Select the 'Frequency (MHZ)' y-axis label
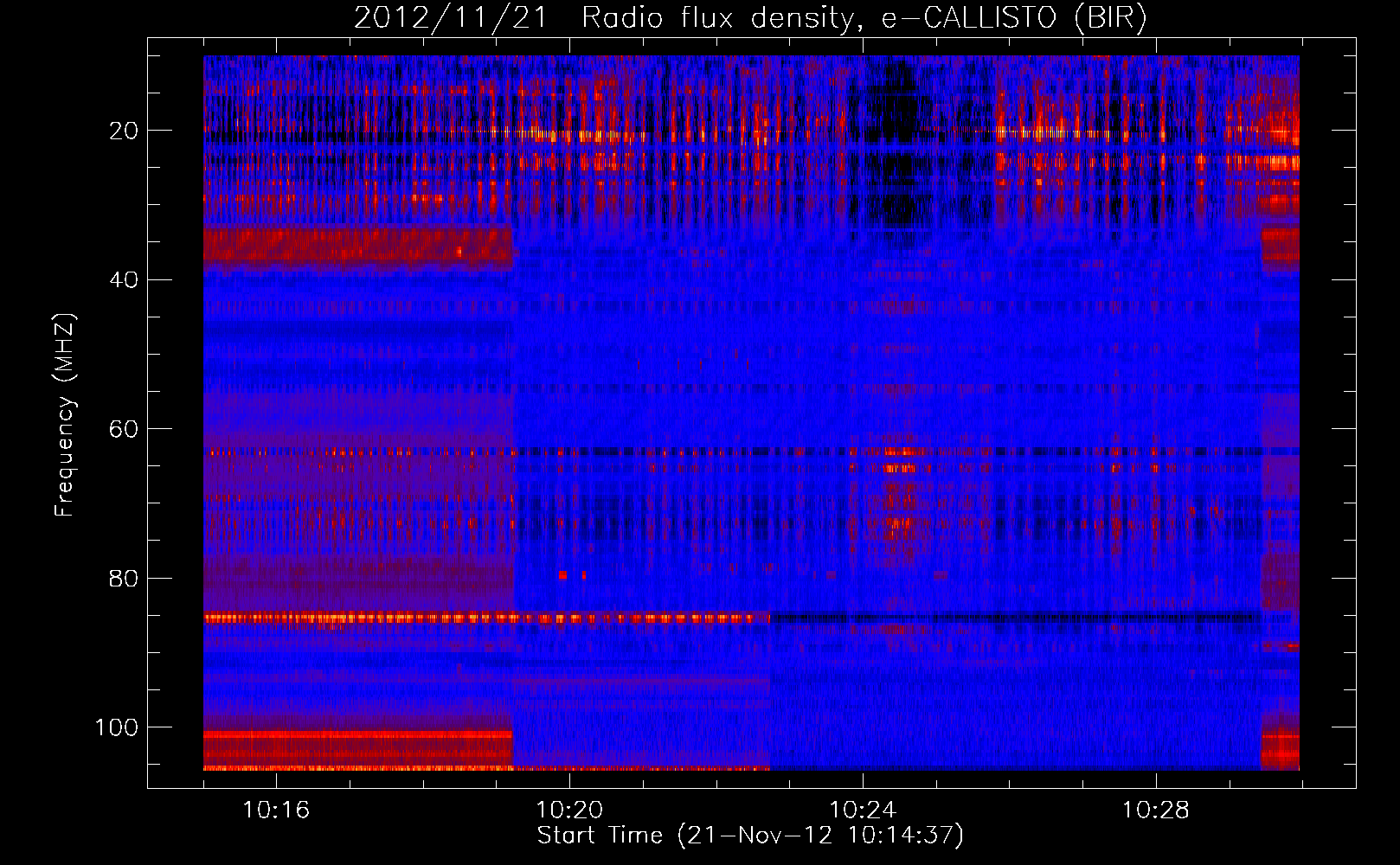The image size is (1400, 865). (65, 415)
